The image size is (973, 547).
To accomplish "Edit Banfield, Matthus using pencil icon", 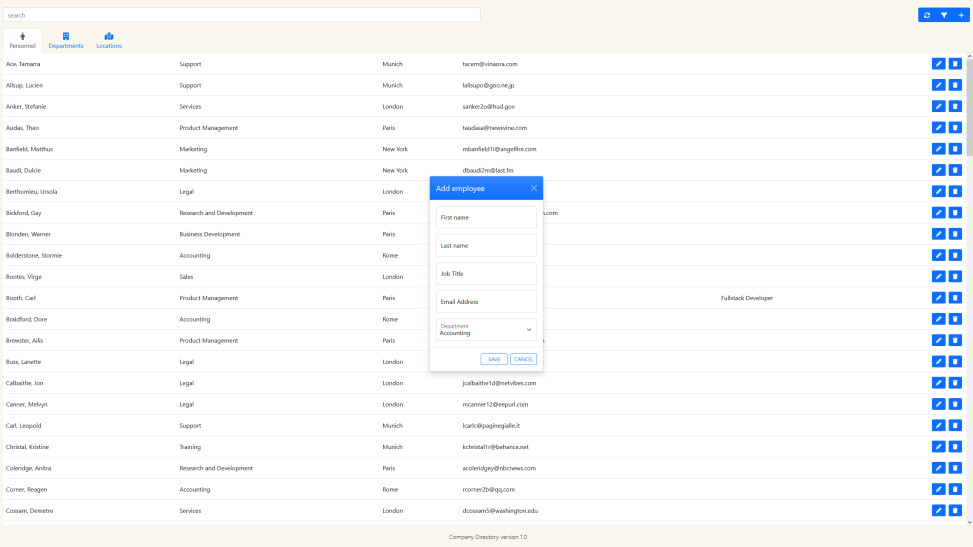I will (x=938, y=149).
